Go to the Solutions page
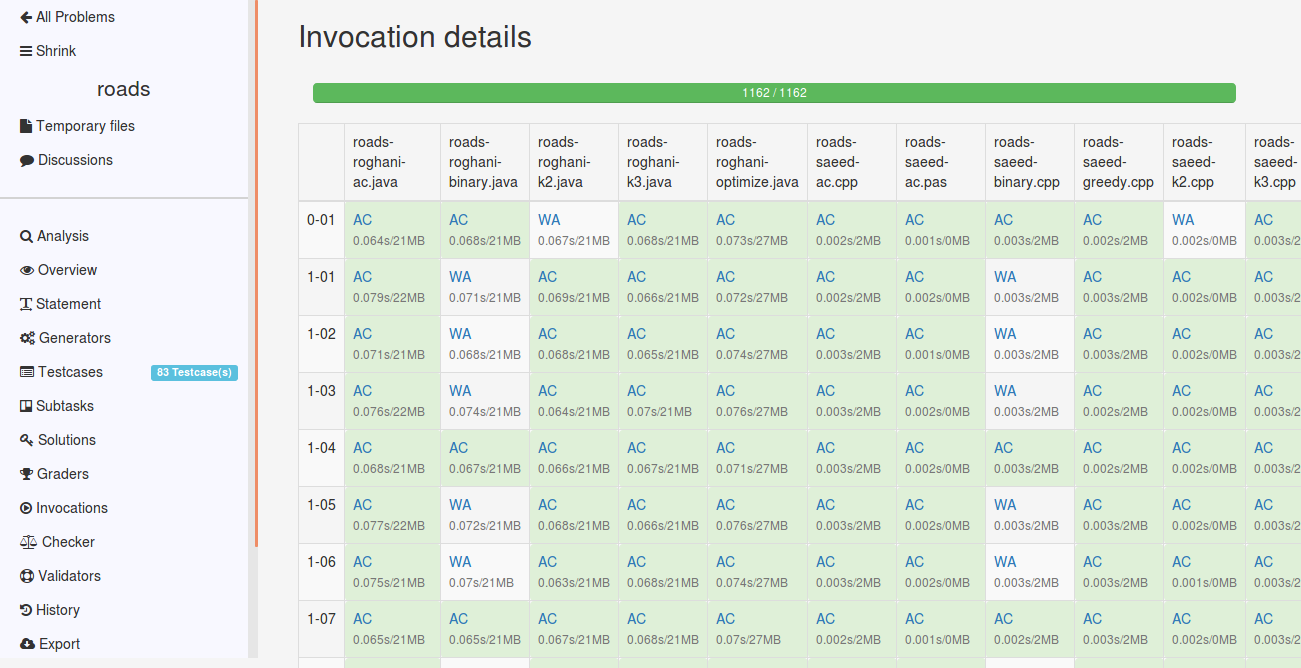This screenshot has width=1301, height=668. 66,440
